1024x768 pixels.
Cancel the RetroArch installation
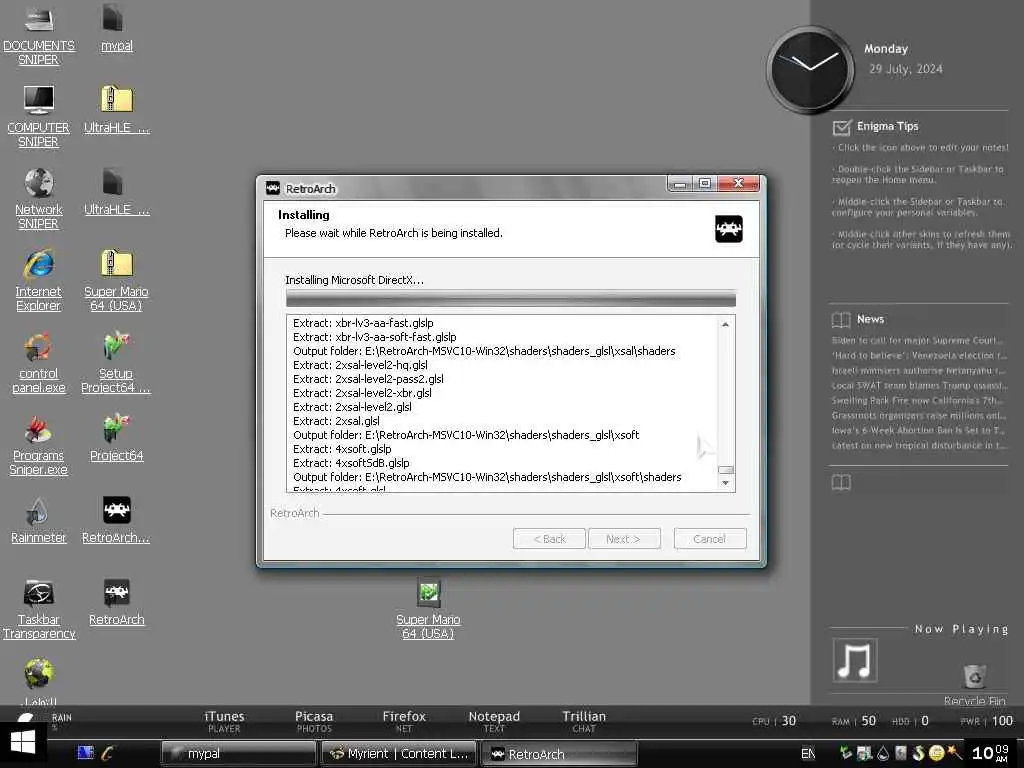pos(710,539)
